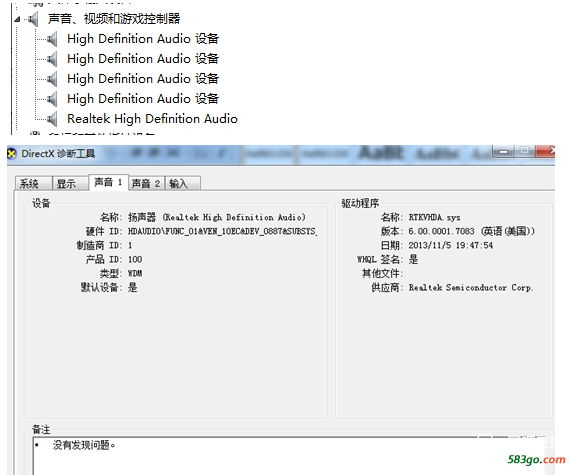571x475 pixels.
Task: Select the Realtek High Definition Audio entry text
Action: pos(152,119)
